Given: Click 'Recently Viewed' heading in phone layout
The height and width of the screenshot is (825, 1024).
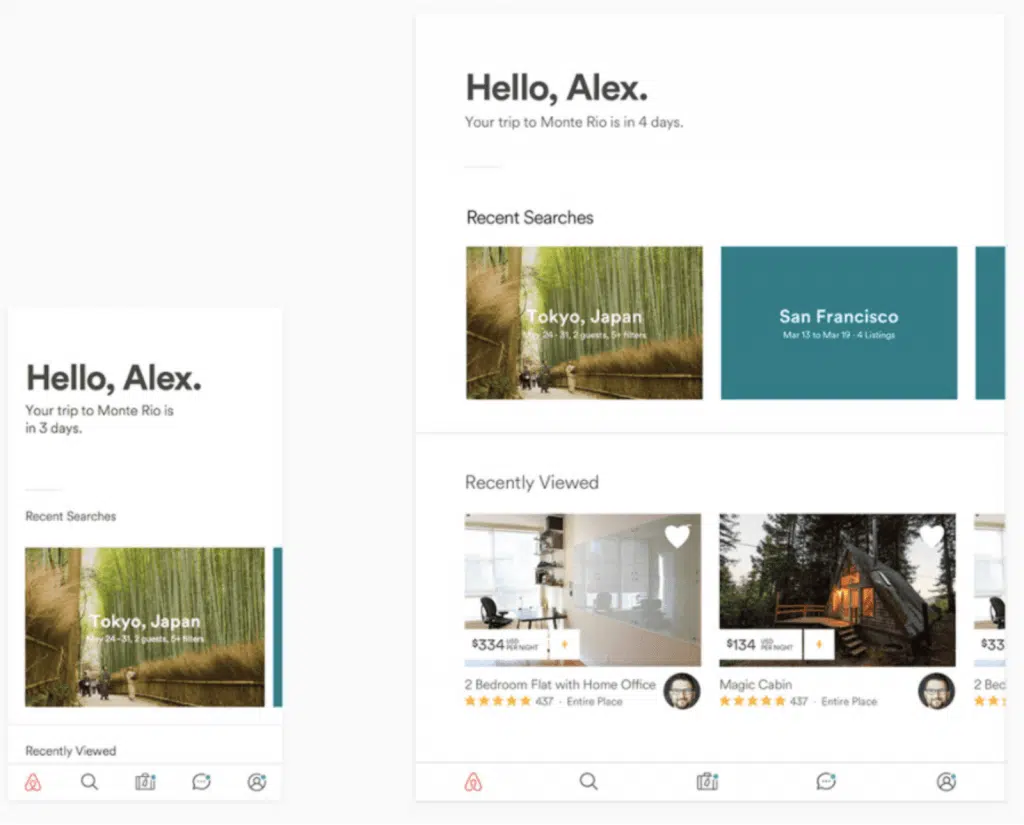Looking at the screenshot, I should 71,751.
